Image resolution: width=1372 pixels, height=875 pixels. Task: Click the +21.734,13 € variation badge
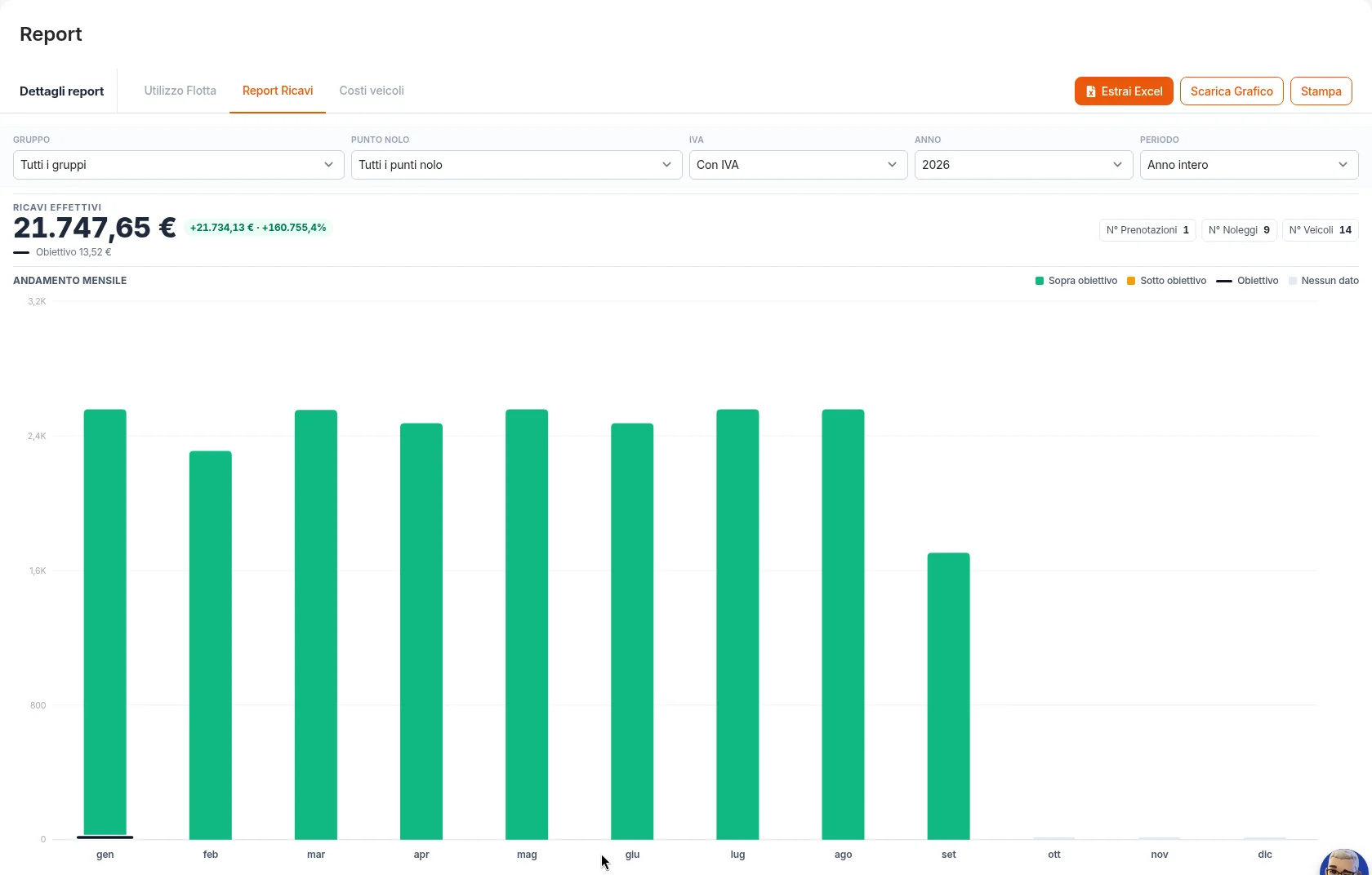tap(258, 228)
